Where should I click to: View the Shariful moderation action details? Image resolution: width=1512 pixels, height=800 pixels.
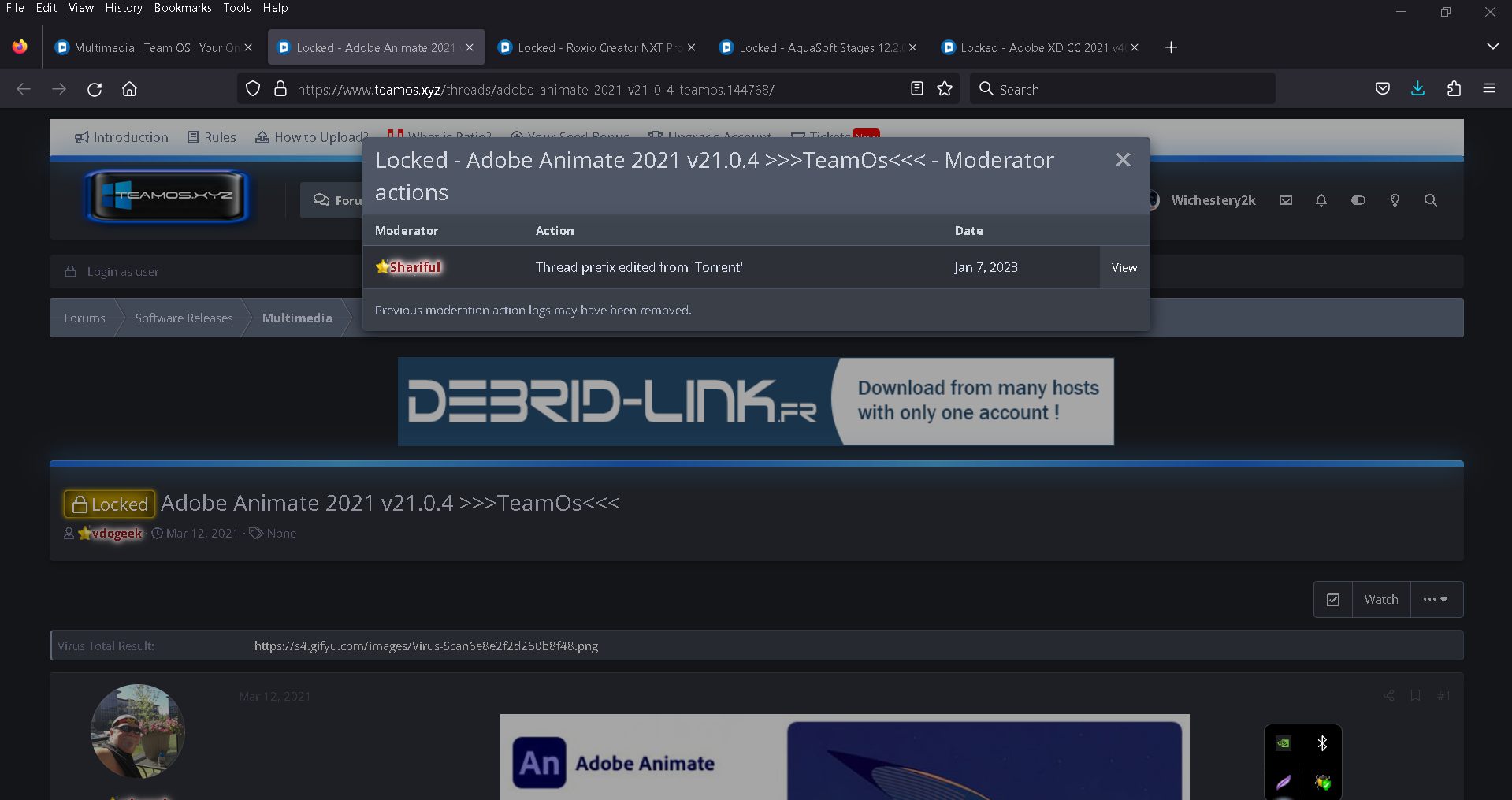pos(1124,268)
